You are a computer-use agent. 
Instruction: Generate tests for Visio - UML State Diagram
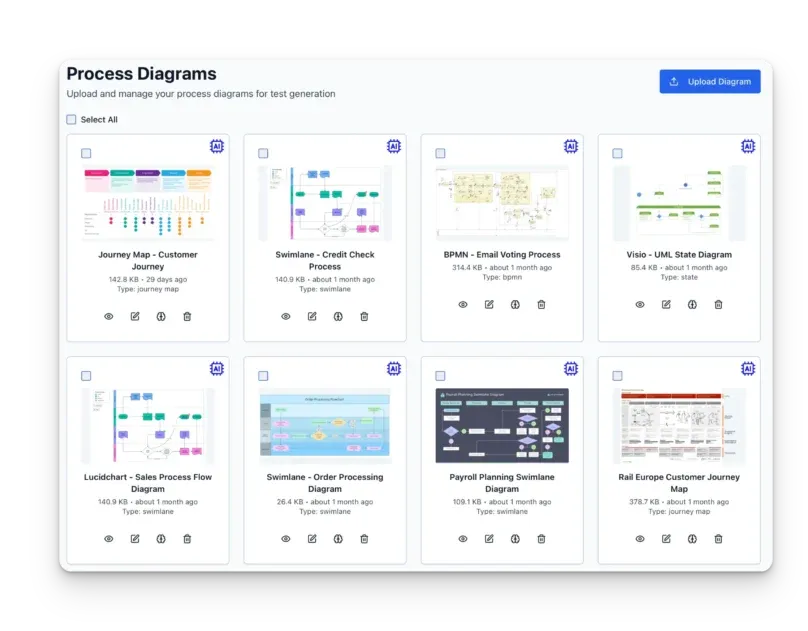click(x=693, y=304)
